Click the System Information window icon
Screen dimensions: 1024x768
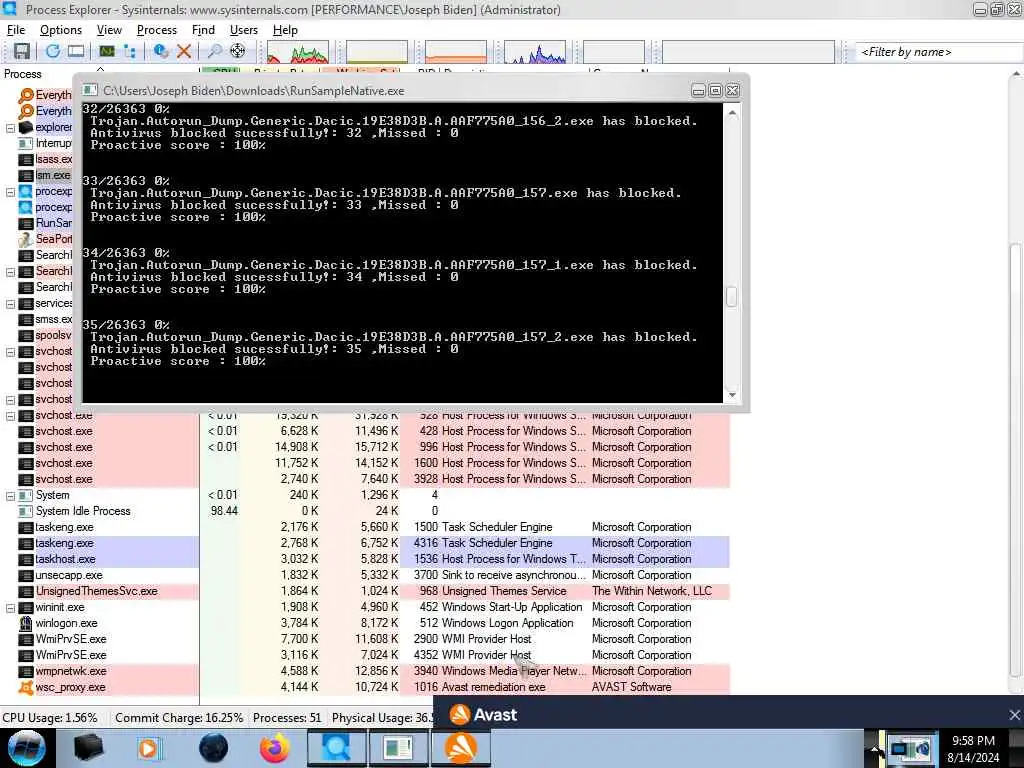tap(106, 51)
